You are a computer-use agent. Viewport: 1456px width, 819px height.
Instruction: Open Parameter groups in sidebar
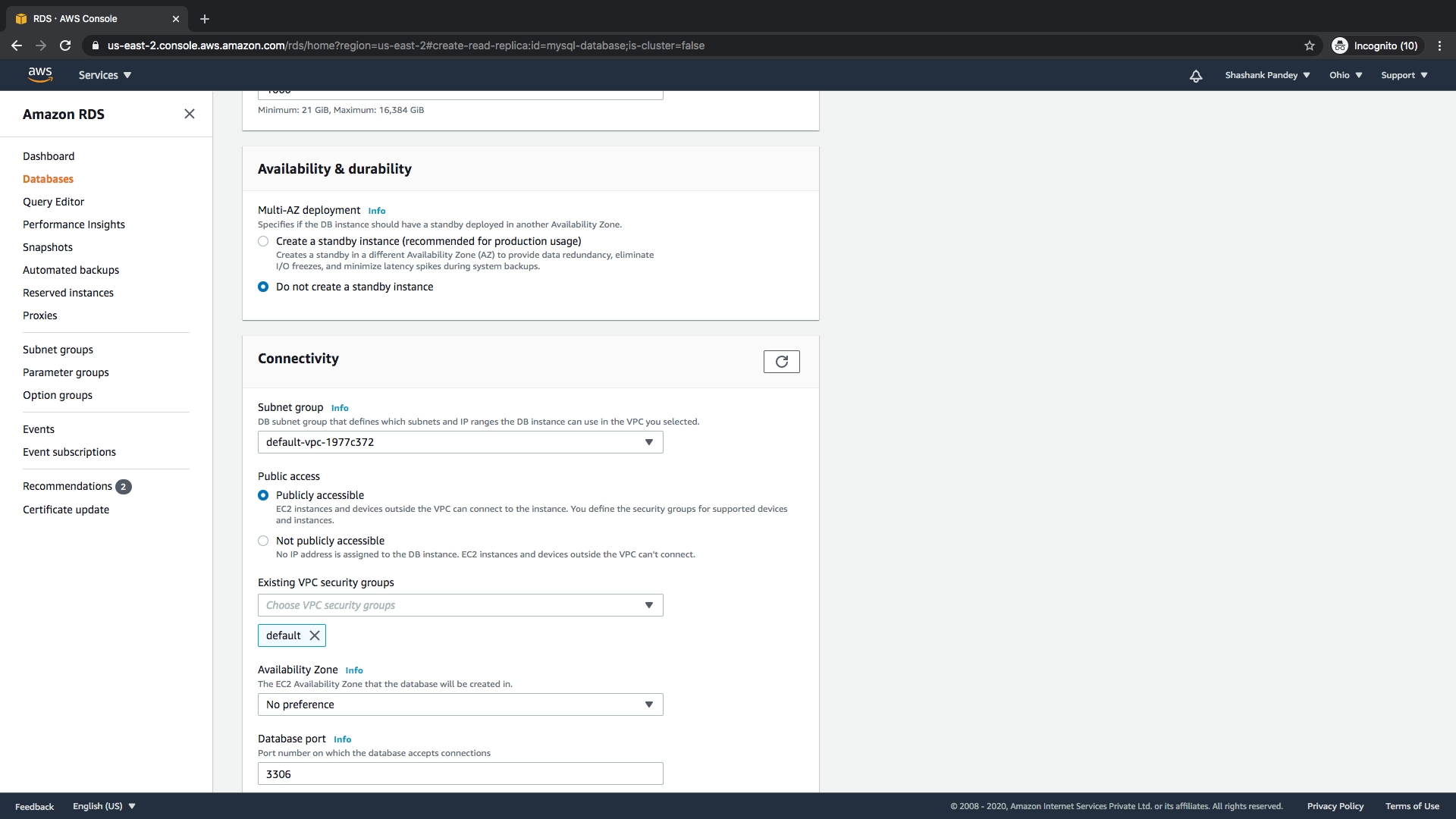click(66, 372)
